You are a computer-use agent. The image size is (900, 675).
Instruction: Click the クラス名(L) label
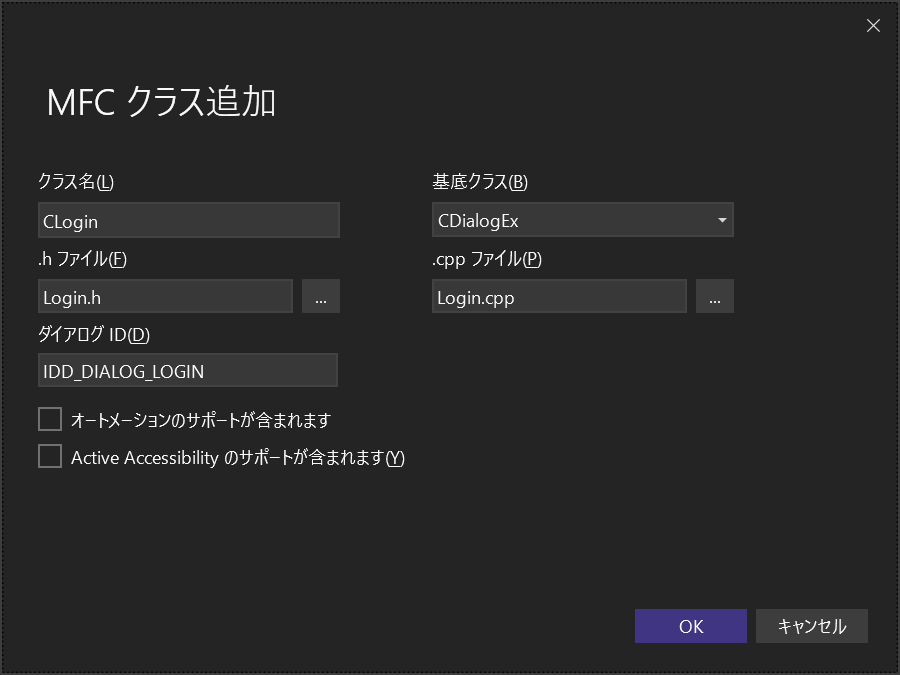pyautogui.click(x=76, y=182)
